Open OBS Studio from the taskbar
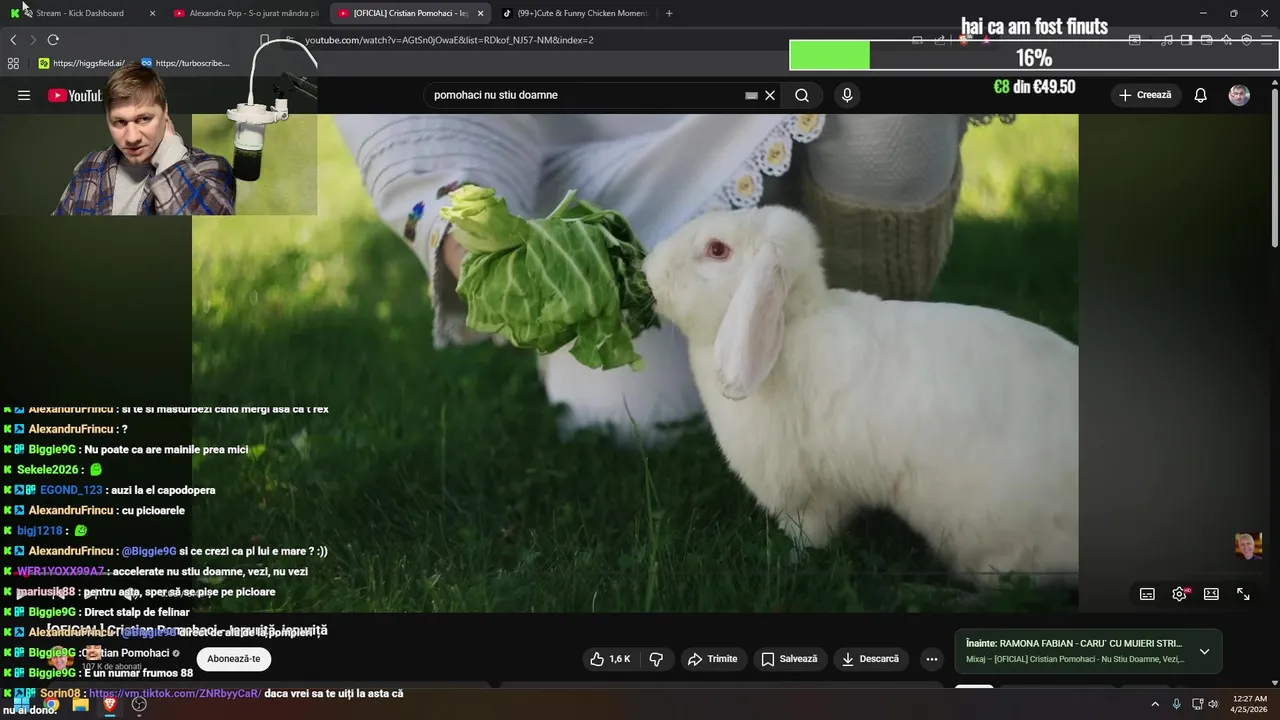 139,704
